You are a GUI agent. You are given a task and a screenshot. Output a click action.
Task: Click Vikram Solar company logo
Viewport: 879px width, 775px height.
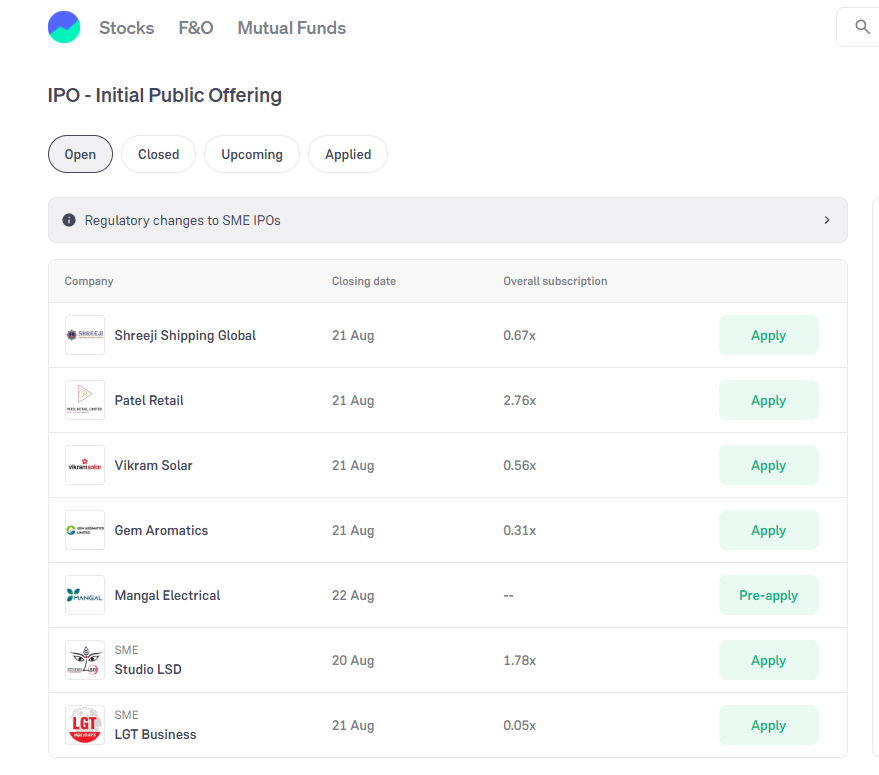coord(85,465)
